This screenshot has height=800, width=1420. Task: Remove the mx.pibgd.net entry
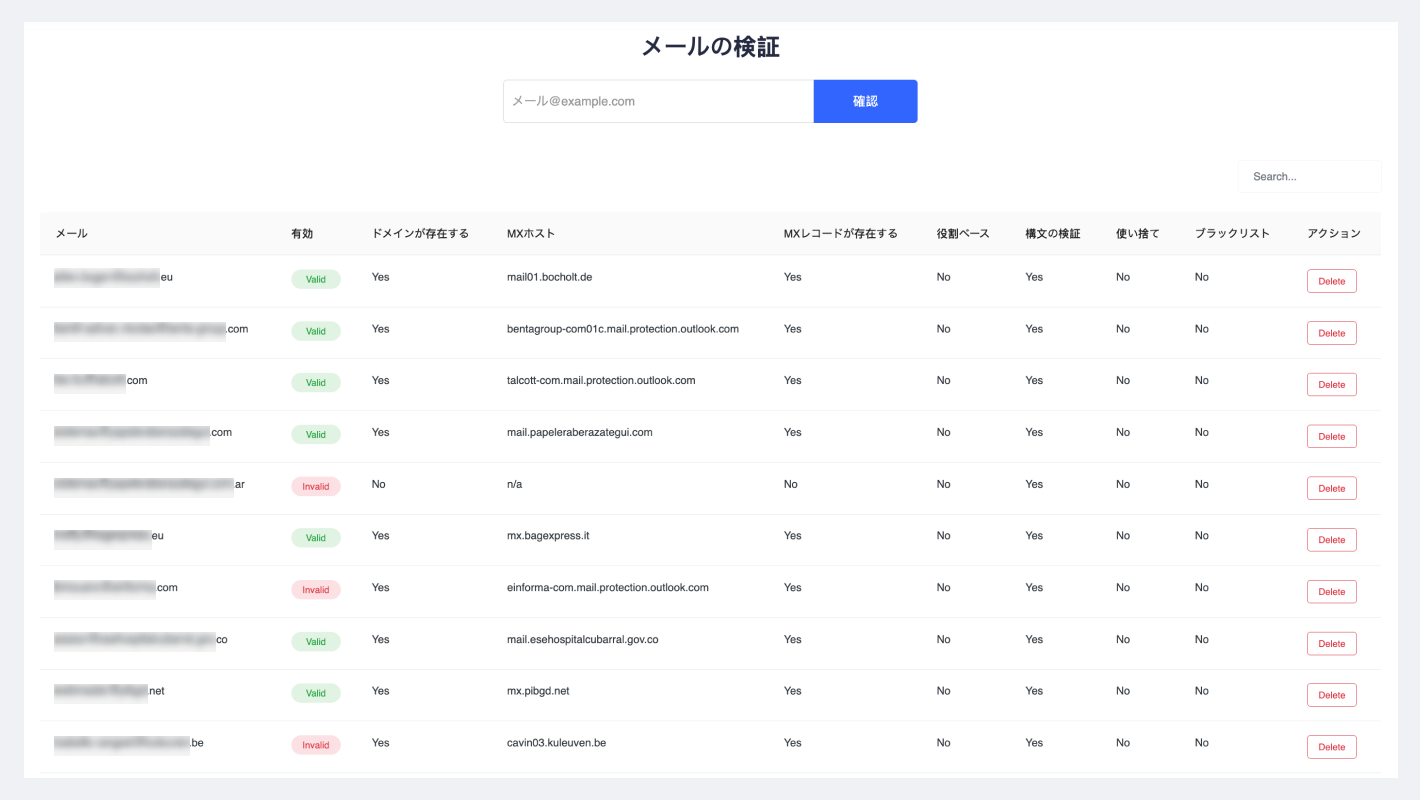1331,695
